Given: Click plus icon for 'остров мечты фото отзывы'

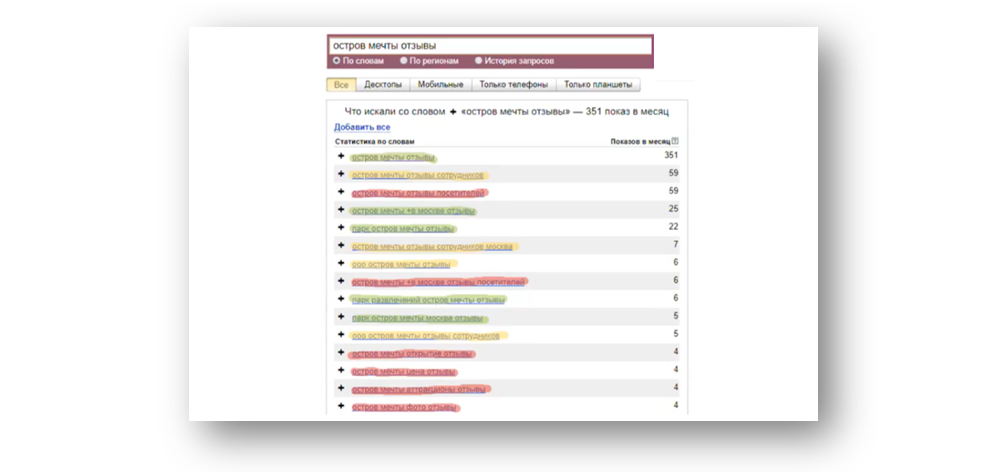Looking at the screenshot, I should pyautogui.click(x=341, y=405).
